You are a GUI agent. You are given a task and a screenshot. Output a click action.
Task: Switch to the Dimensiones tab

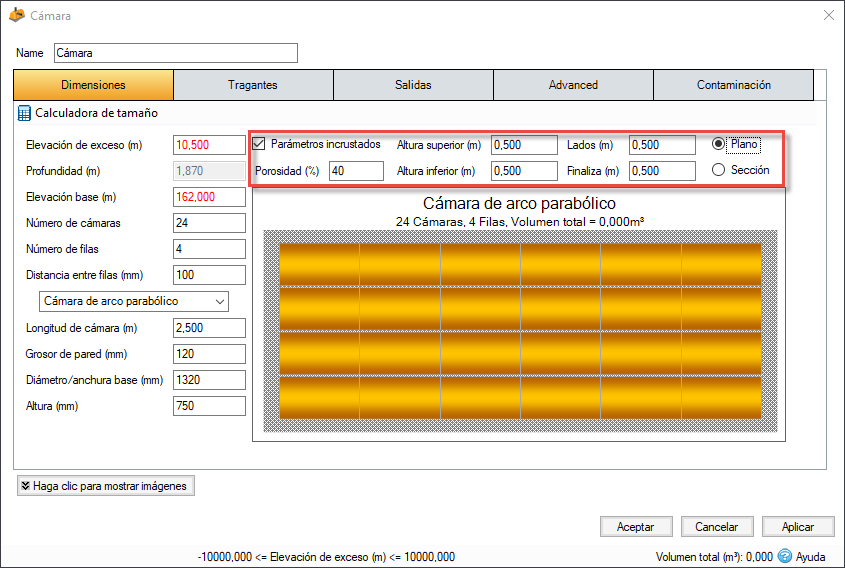(93, 85)
